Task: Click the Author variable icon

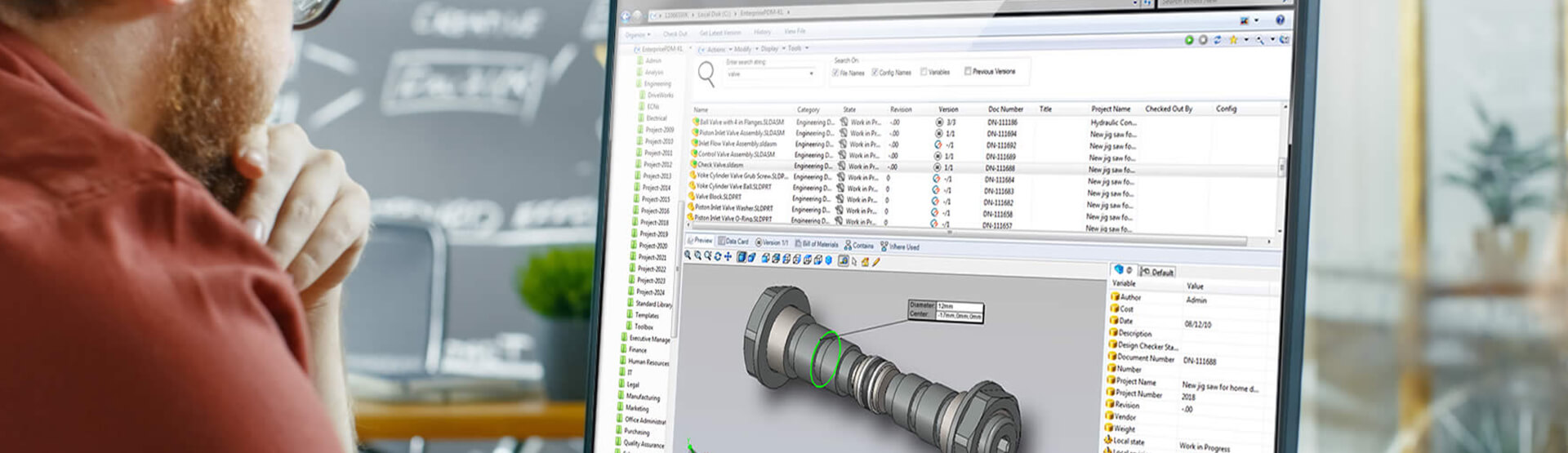Action: pyautogui.click(x=1115, y=296)
